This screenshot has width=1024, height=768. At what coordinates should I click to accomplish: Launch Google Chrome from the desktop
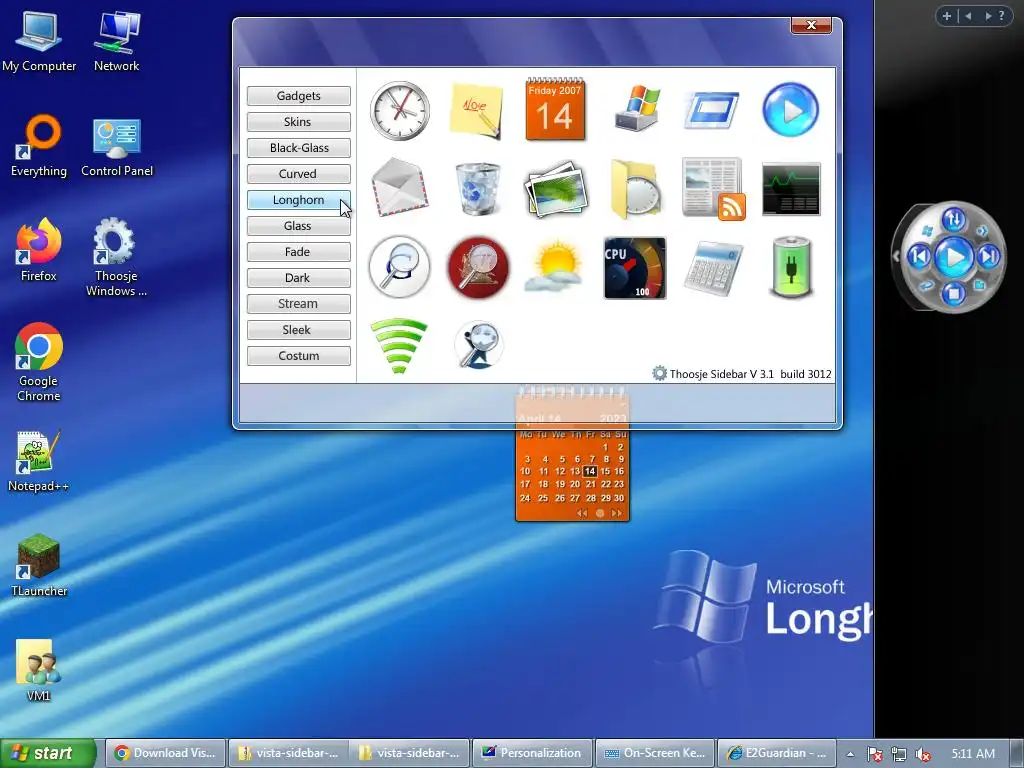tap(39, 362)
